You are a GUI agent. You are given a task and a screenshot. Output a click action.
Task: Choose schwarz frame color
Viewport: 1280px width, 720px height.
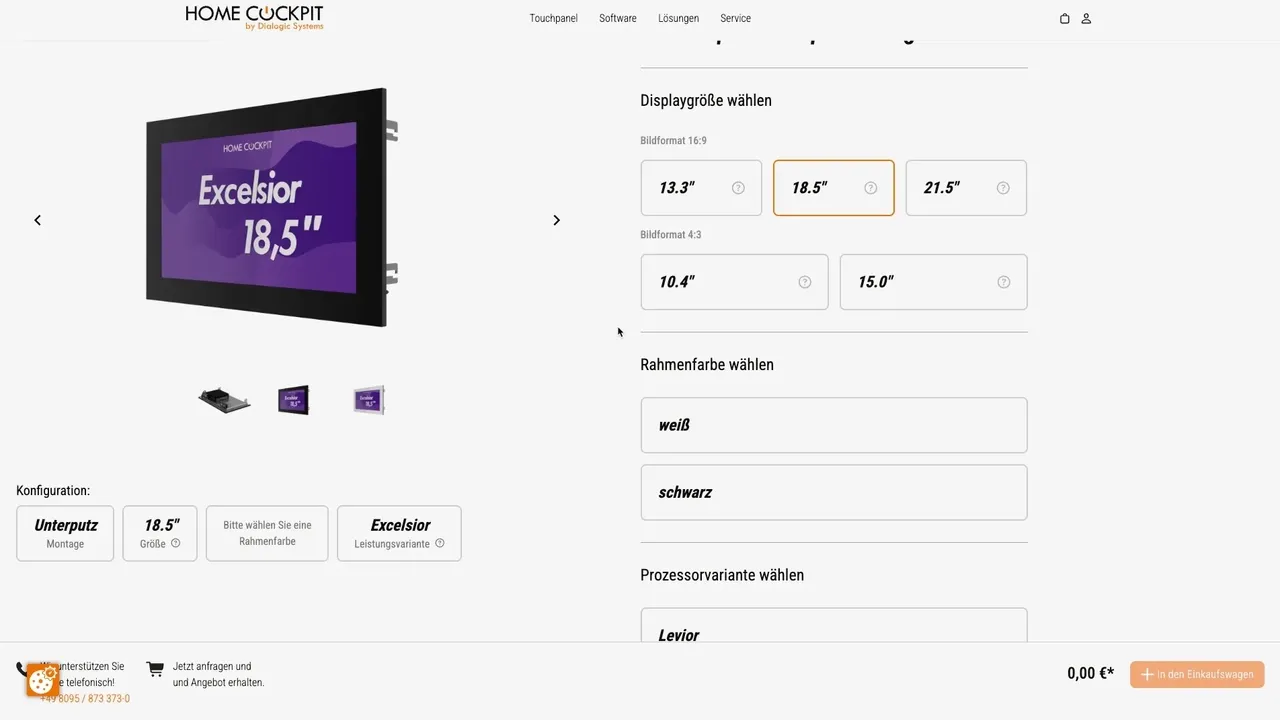click(834, 492)
